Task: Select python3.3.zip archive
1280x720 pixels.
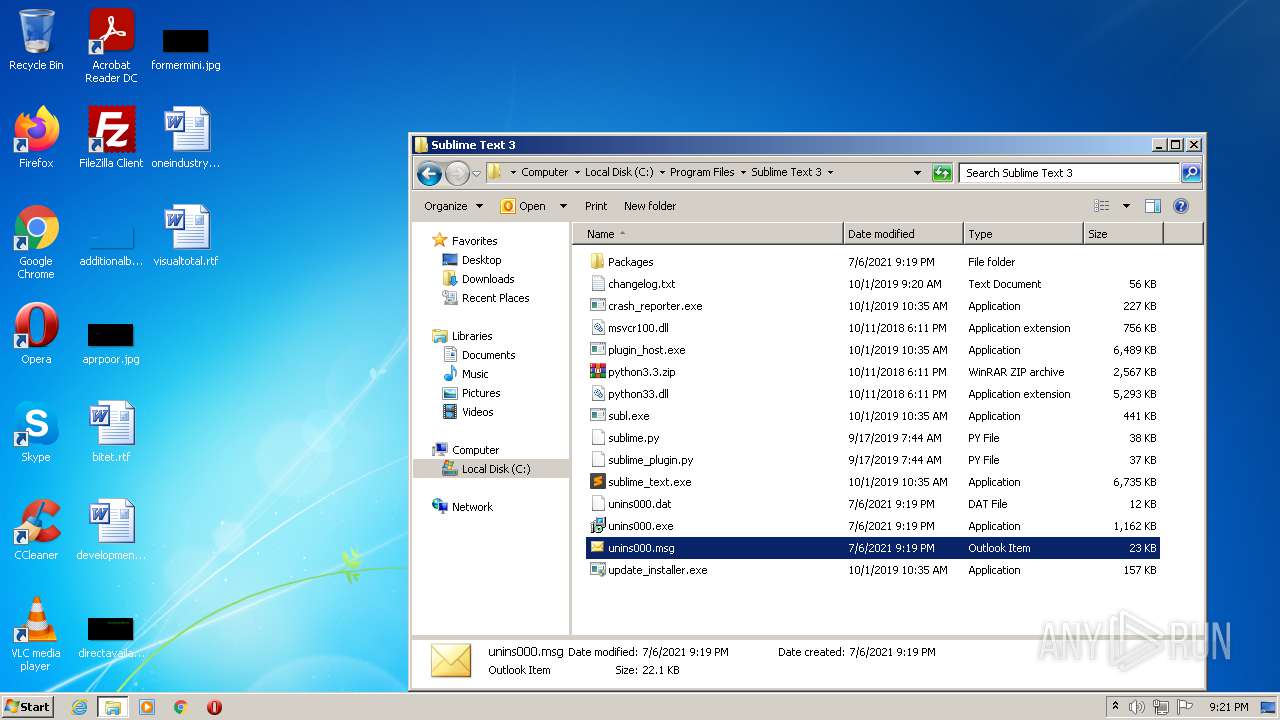Action: click(872, 372)
